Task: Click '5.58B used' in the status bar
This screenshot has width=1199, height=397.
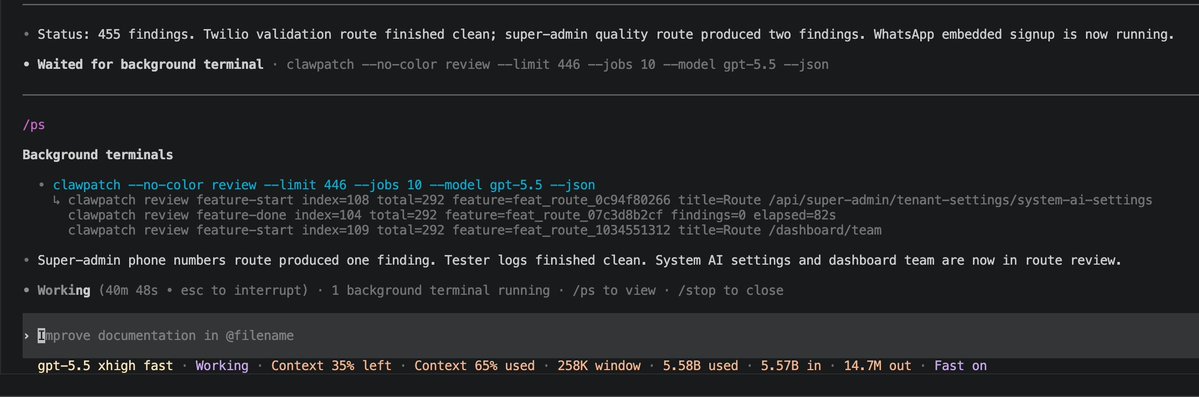Action: [x=700, y=366]
